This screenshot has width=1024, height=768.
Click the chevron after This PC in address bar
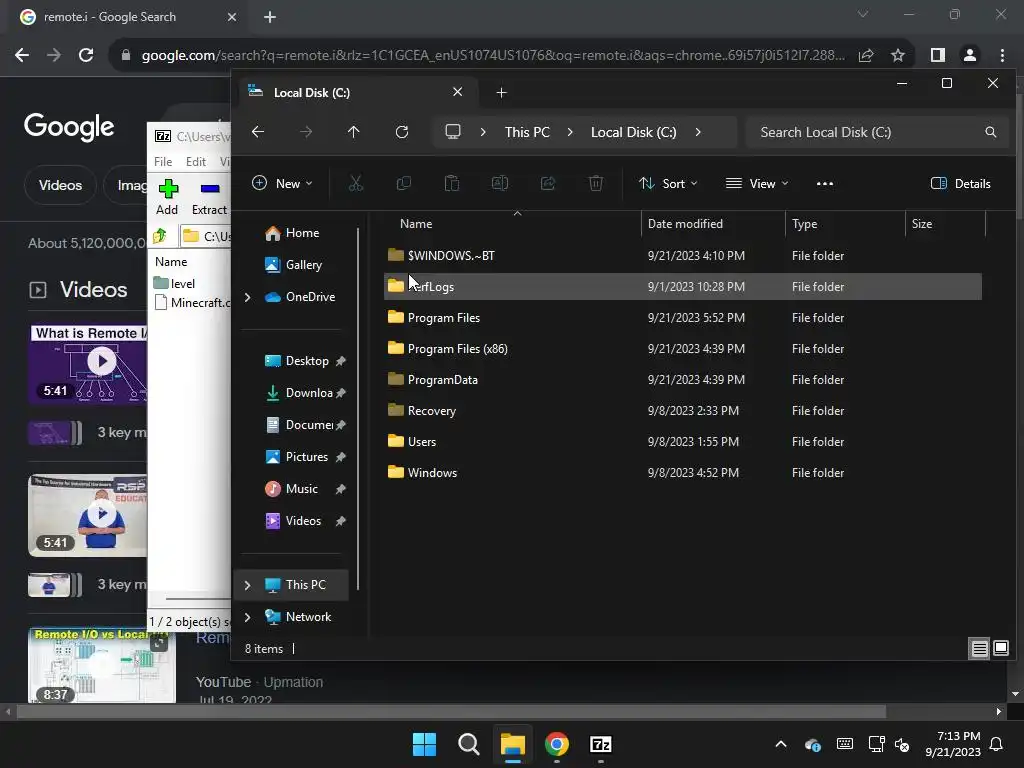[x=570, y=132]
